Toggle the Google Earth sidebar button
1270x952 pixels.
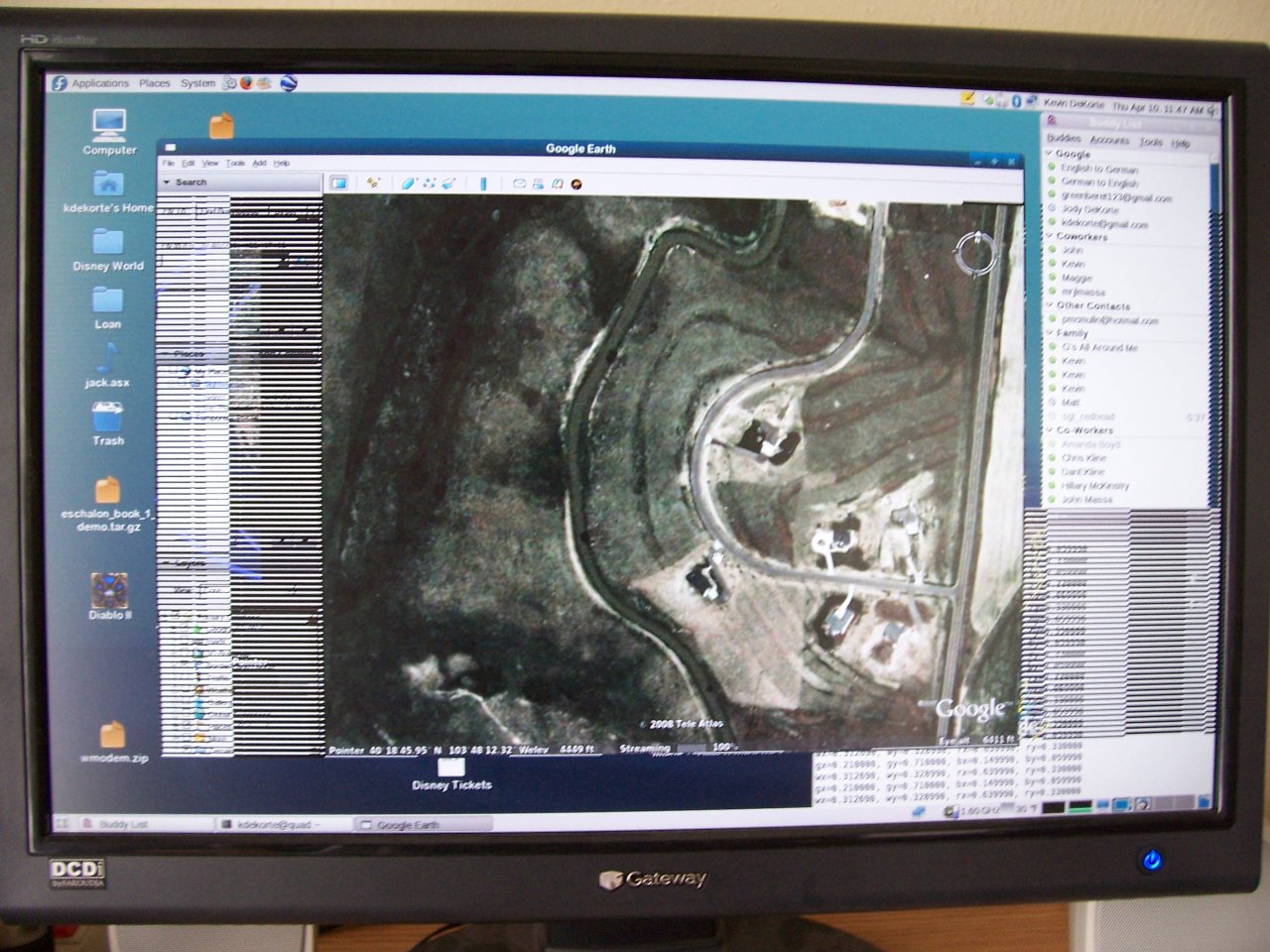pyautogui.click(x=338, y=182)
